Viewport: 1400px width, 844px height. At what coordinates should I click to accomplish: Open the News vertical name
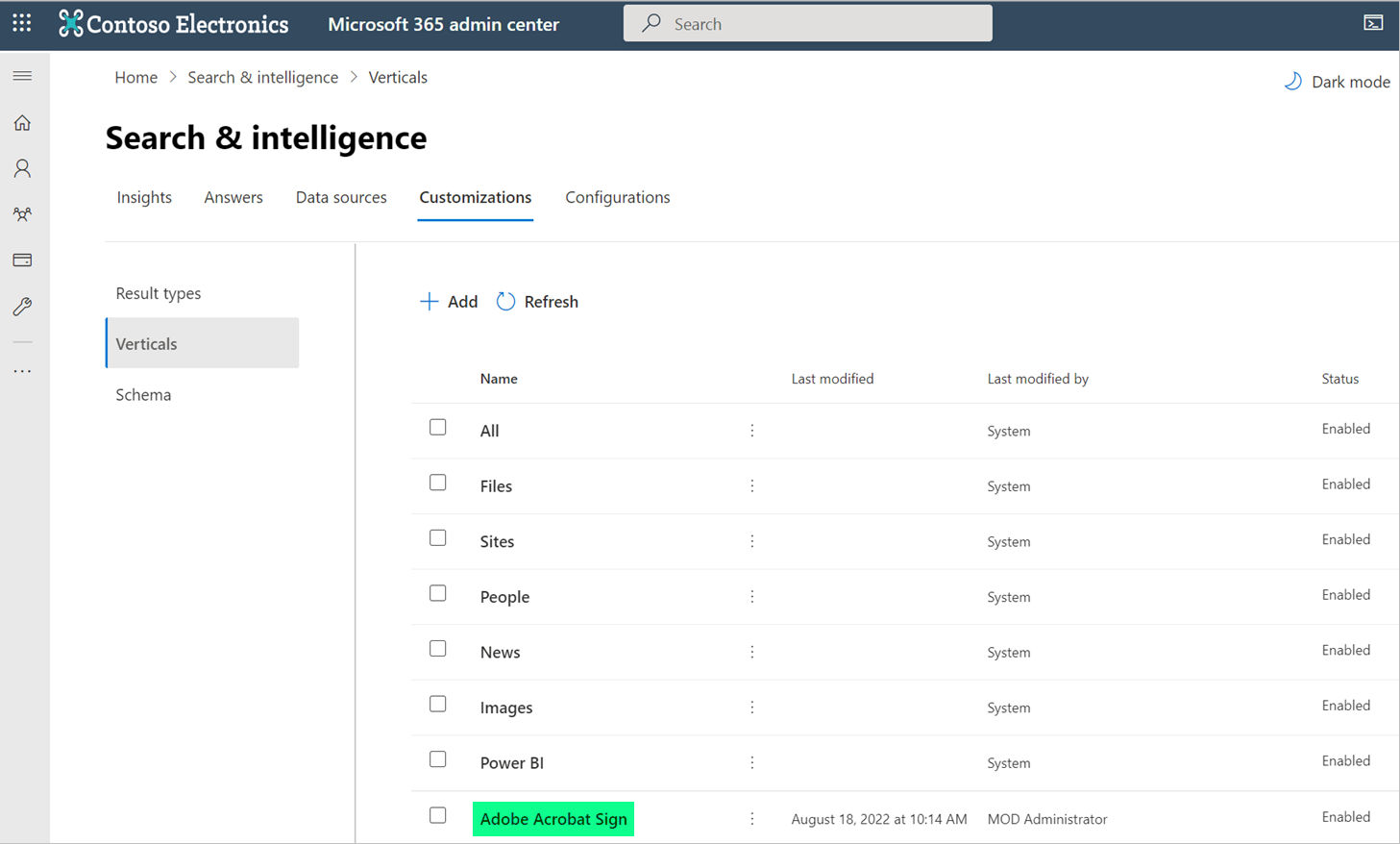pos(501,652)
